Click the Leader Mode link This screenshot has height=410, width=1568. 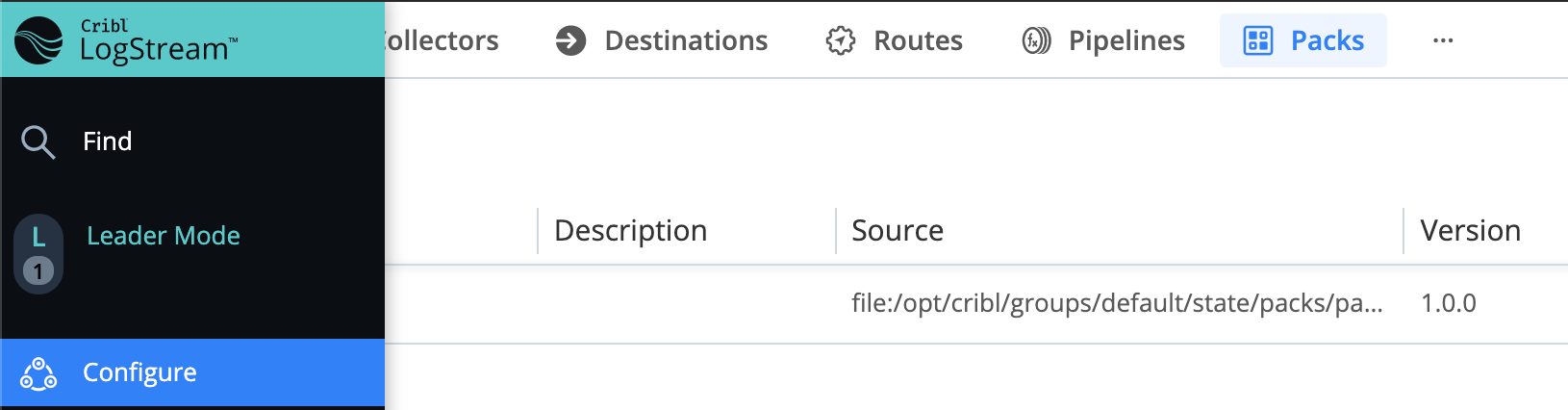(164, 236)
